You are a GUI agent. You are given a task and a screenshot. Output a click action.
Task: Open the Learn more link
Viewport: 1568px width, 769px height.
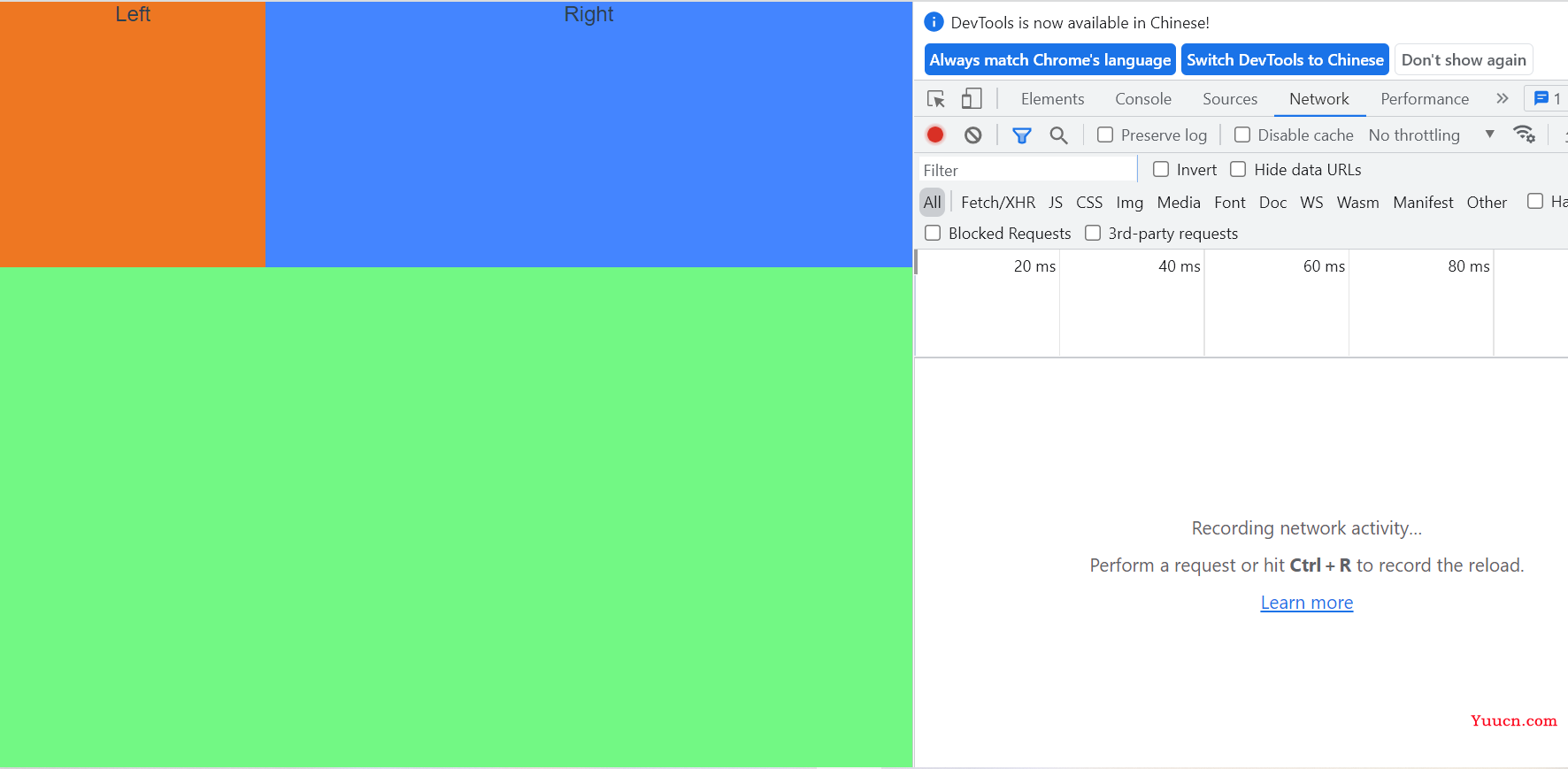[1307, 603]
